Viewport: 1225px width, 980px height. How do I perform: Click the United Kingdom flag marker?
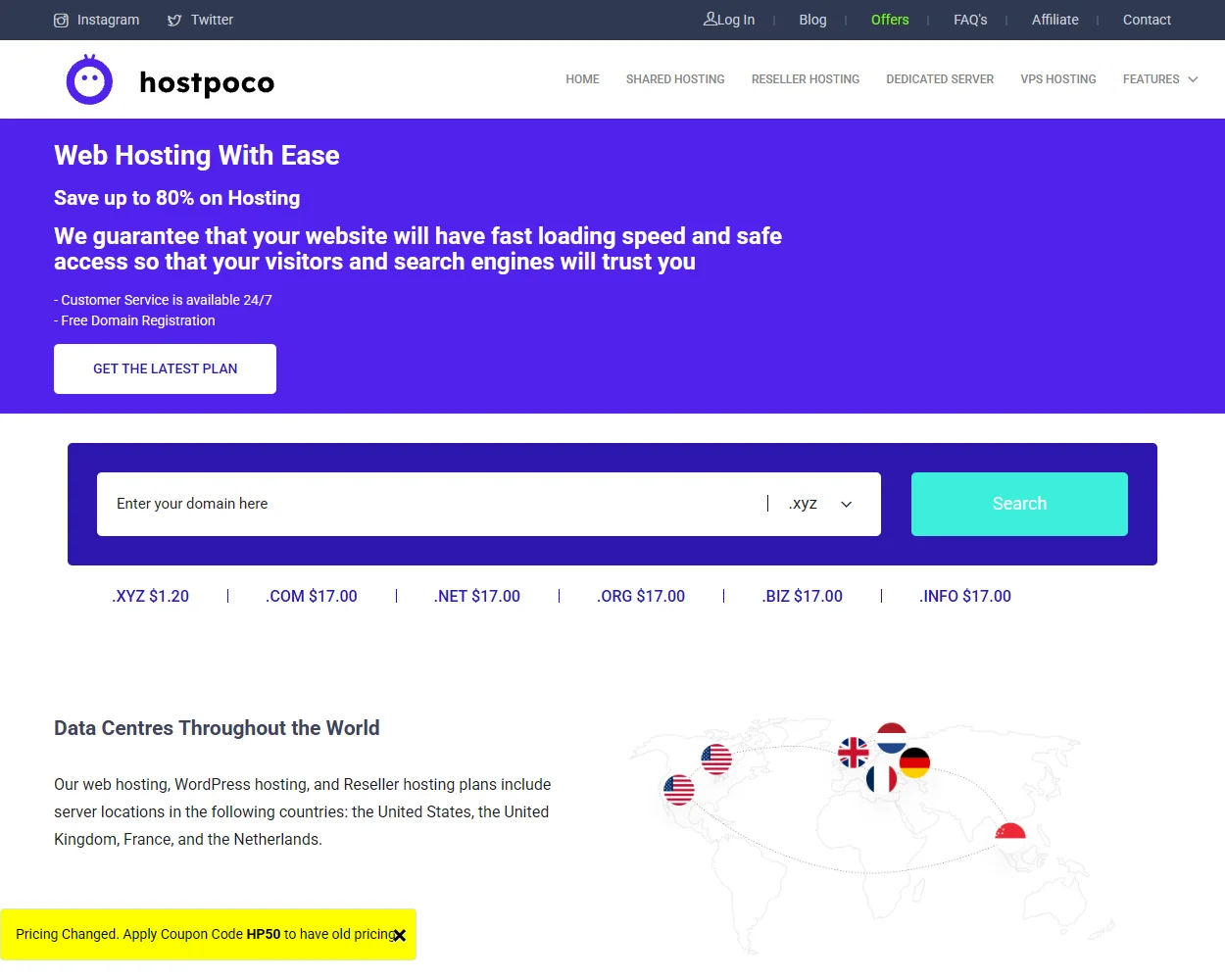coord(854,753)
